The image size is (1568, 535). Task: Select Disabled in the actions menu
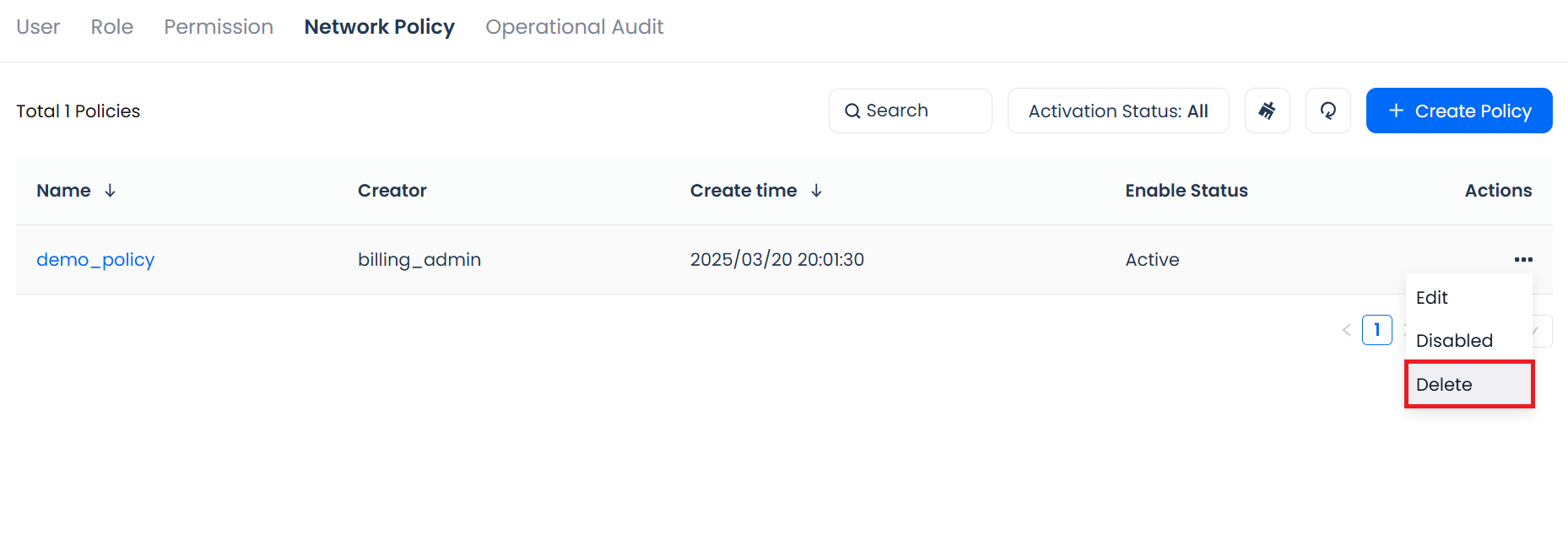pos(1454,341)
